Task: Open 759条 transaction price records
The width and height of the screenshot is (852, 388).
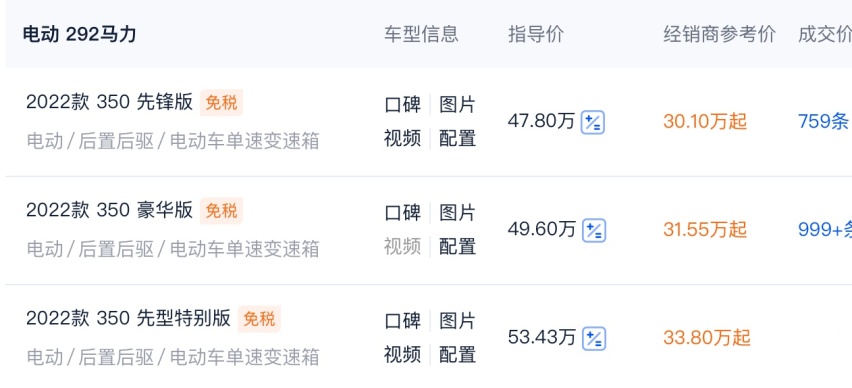Action: coord(824,122)
